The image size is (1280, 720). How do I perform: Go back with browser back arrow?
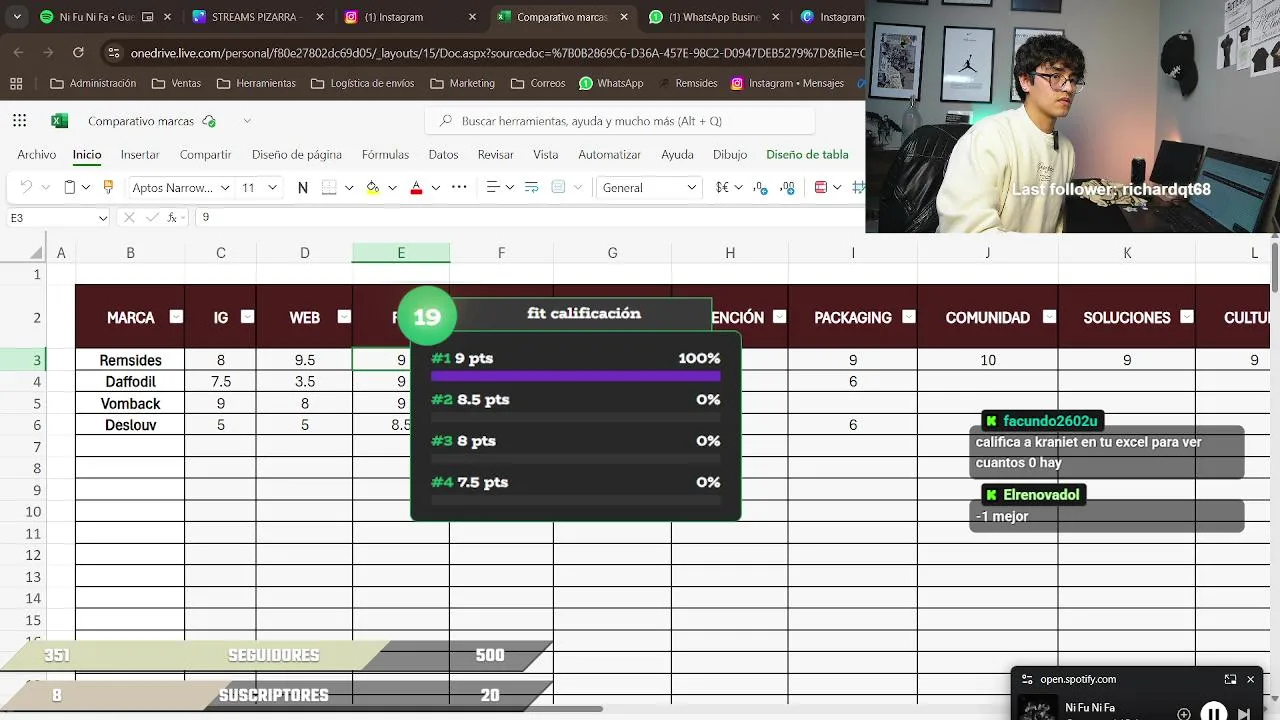[x=19, y=52]
